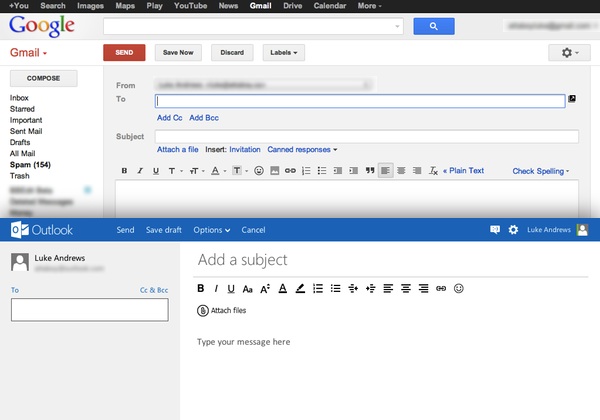Screen dimensions: 600x420
Task: Expand Canned responses dropdown
Action: coord(302,150)
